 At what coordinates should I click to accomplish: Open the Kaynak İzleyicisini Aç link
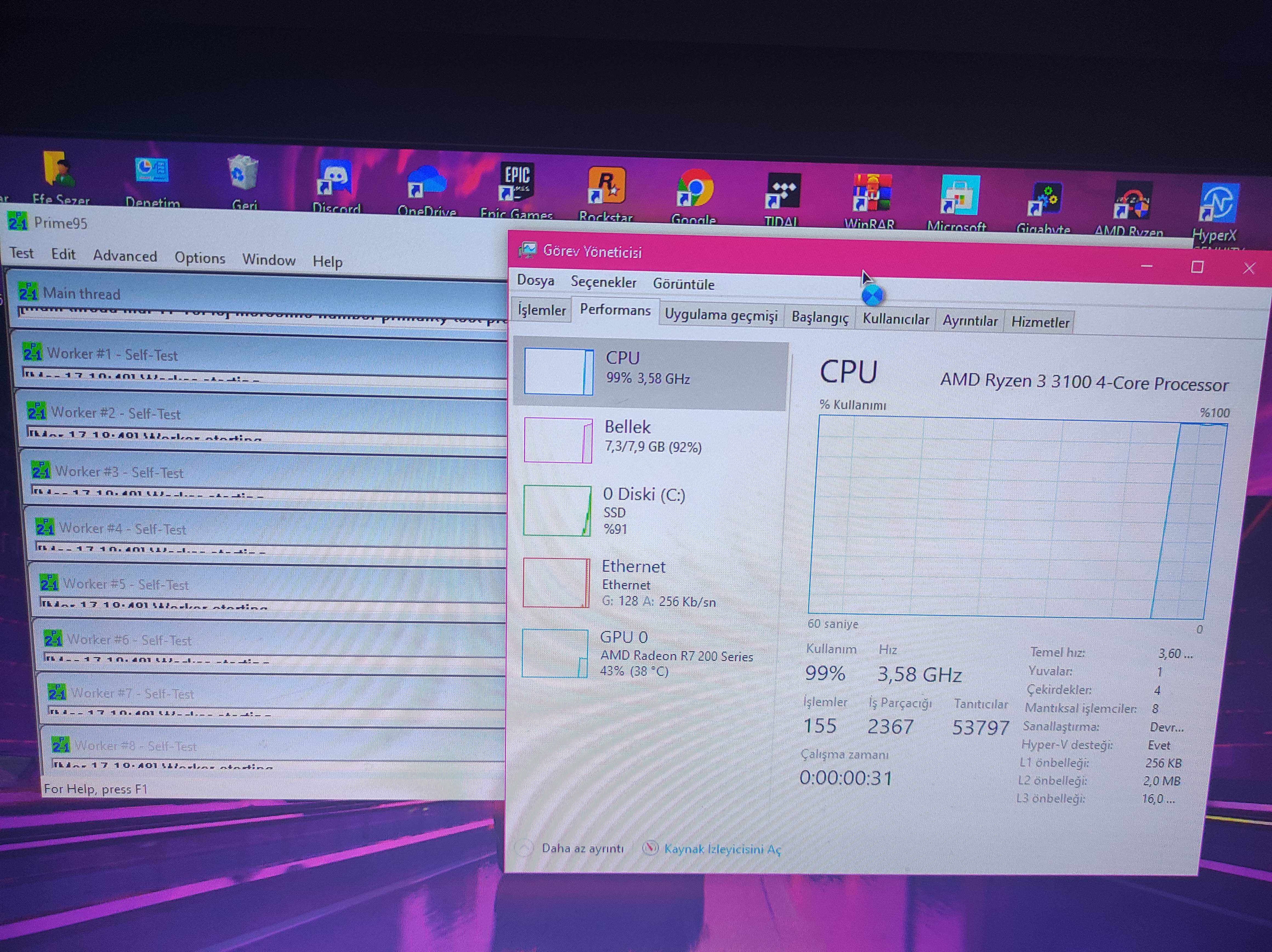[x=722, y=849]
